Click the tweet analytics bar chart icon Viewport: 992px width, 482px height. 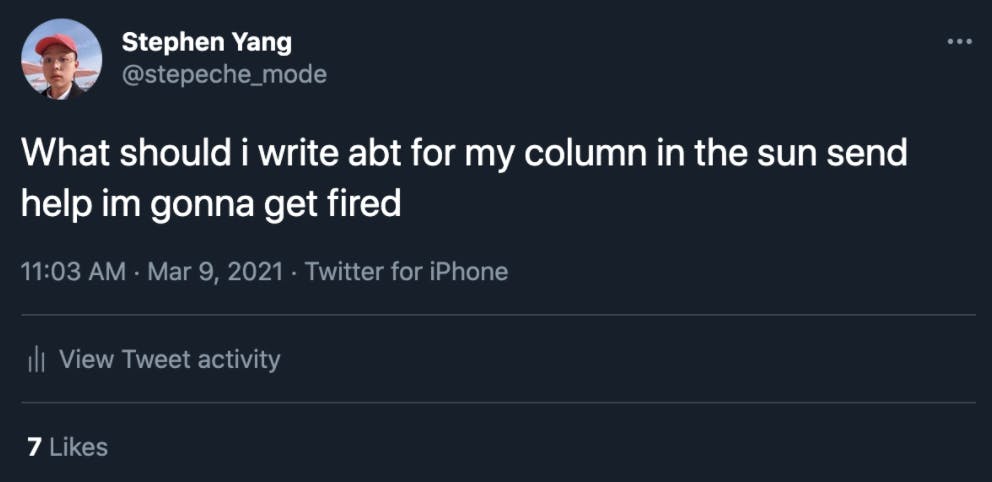(37, 359)
